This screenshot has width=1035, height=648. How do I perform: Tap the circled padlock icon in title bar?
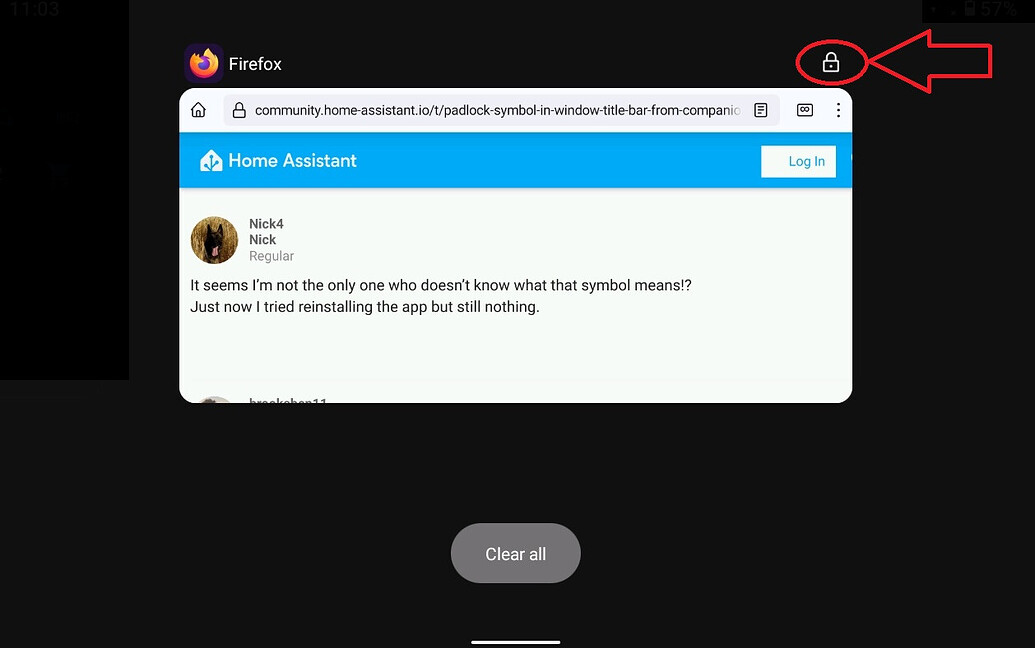[831, 62]
